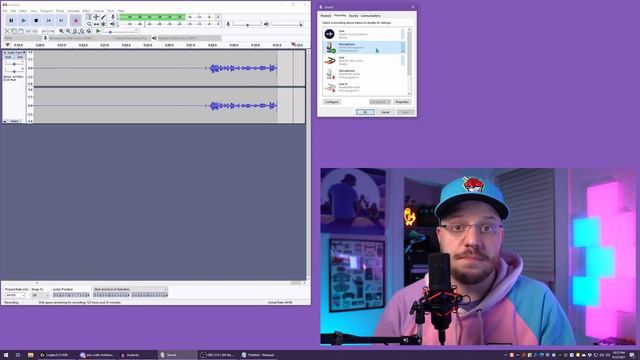Select the Zoom magnifier tool
The image size is (640, 360).
(x=89, y=24)
